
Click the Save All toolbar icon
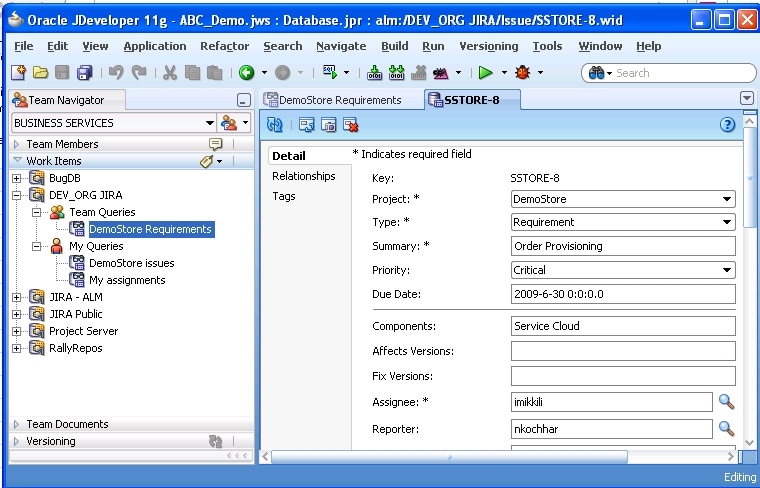pyautogui.click(x=85, y=73)
